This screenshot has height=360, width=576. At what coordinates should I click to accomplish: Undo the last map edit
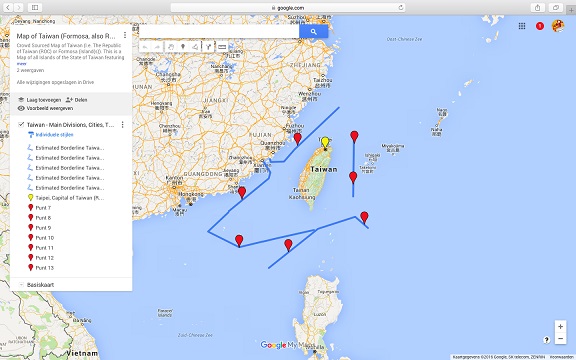(145, 47)
